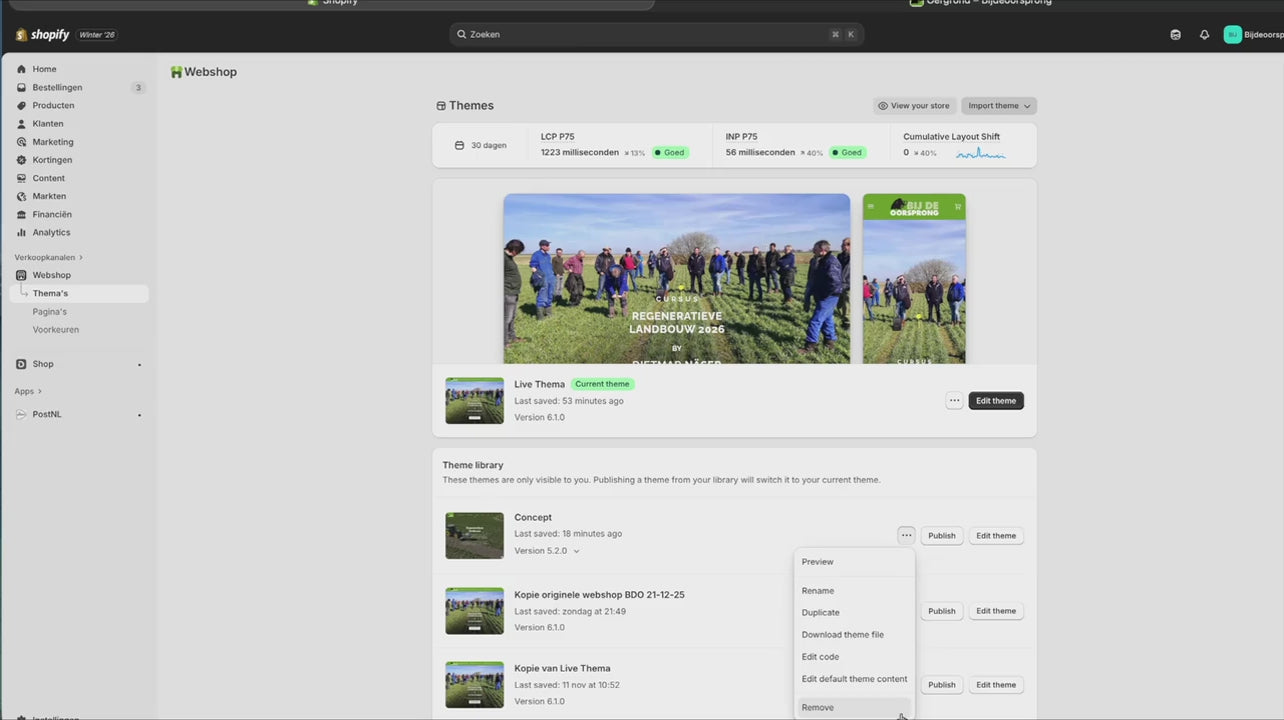Open Klanten customers section

coord(47,124)
